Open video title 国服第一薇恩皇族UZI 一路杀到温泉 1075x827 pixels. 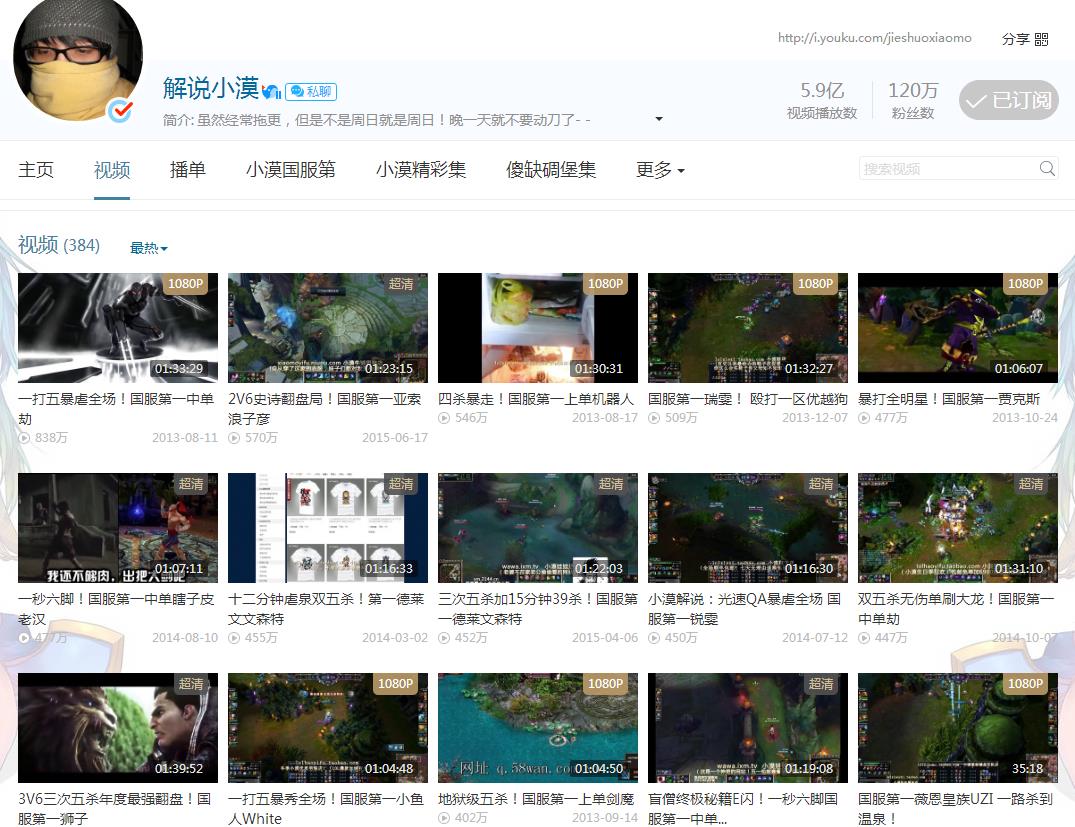[x=955, y=808]
